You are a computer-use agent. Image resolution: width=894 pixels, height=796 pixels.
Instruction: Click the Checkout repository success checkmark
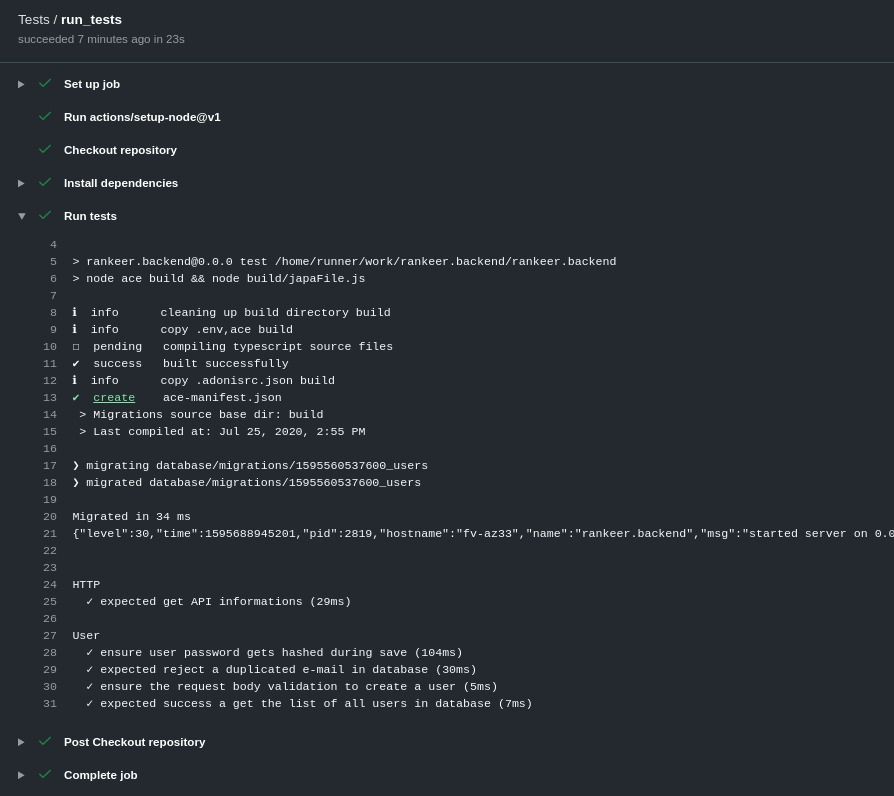45,149
